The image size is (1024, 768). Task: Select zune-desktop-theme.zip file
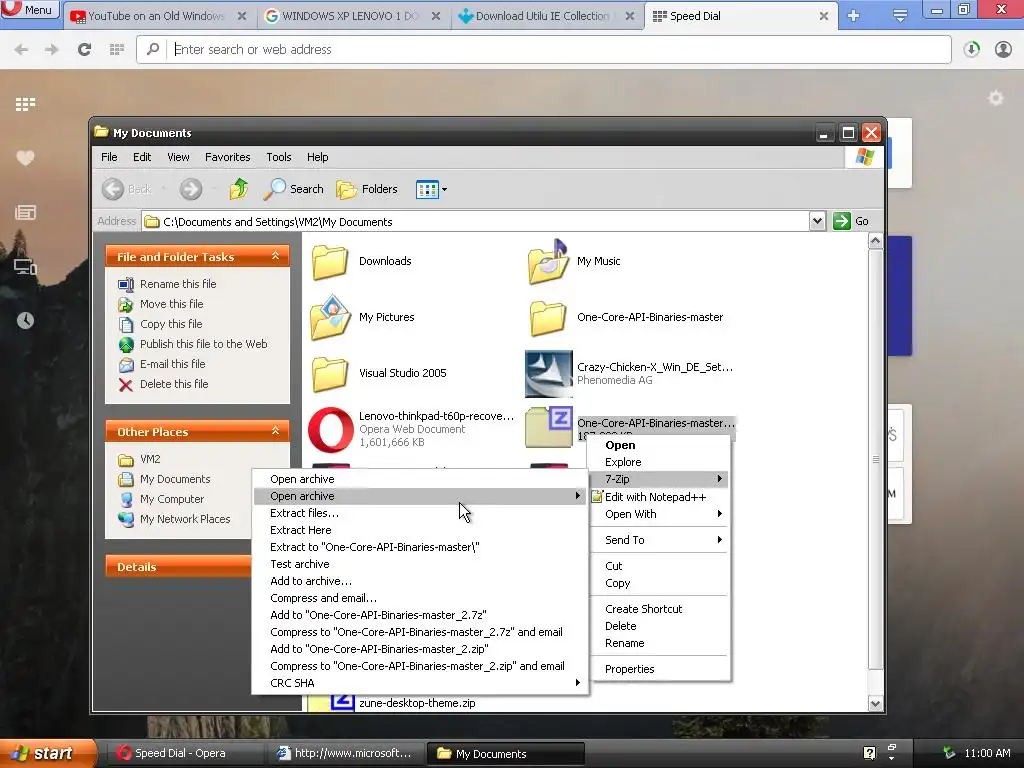(417, 703)
